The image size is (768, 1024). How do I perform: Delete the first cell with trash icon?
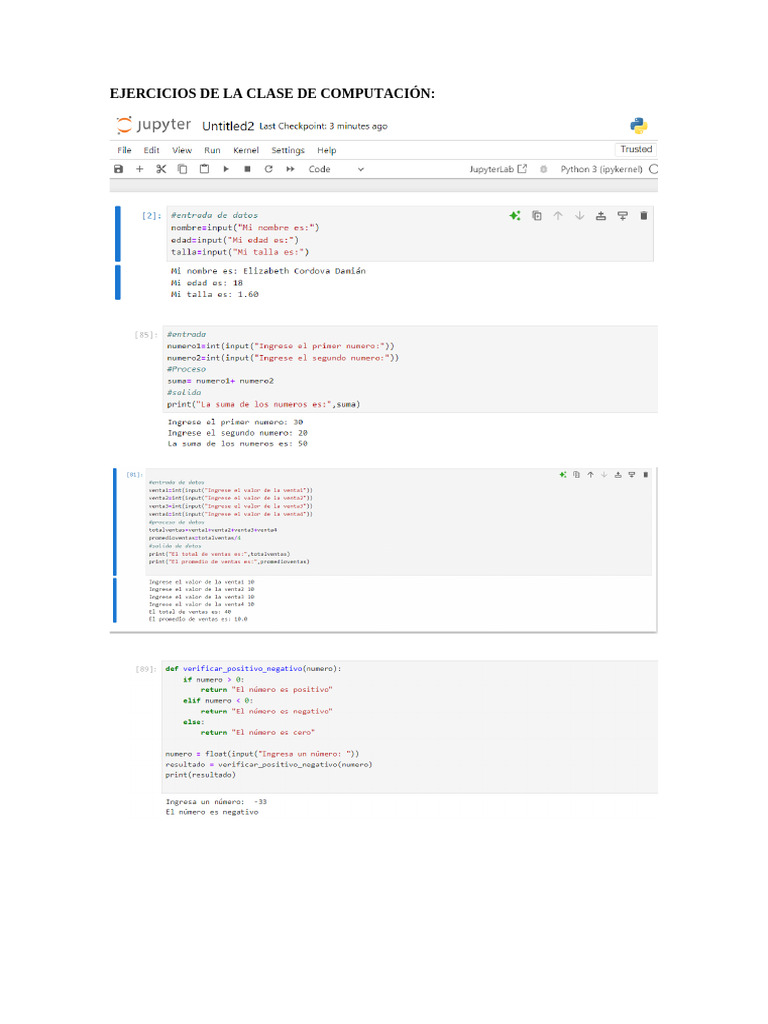pyautogui.click(x=644, y=215)
